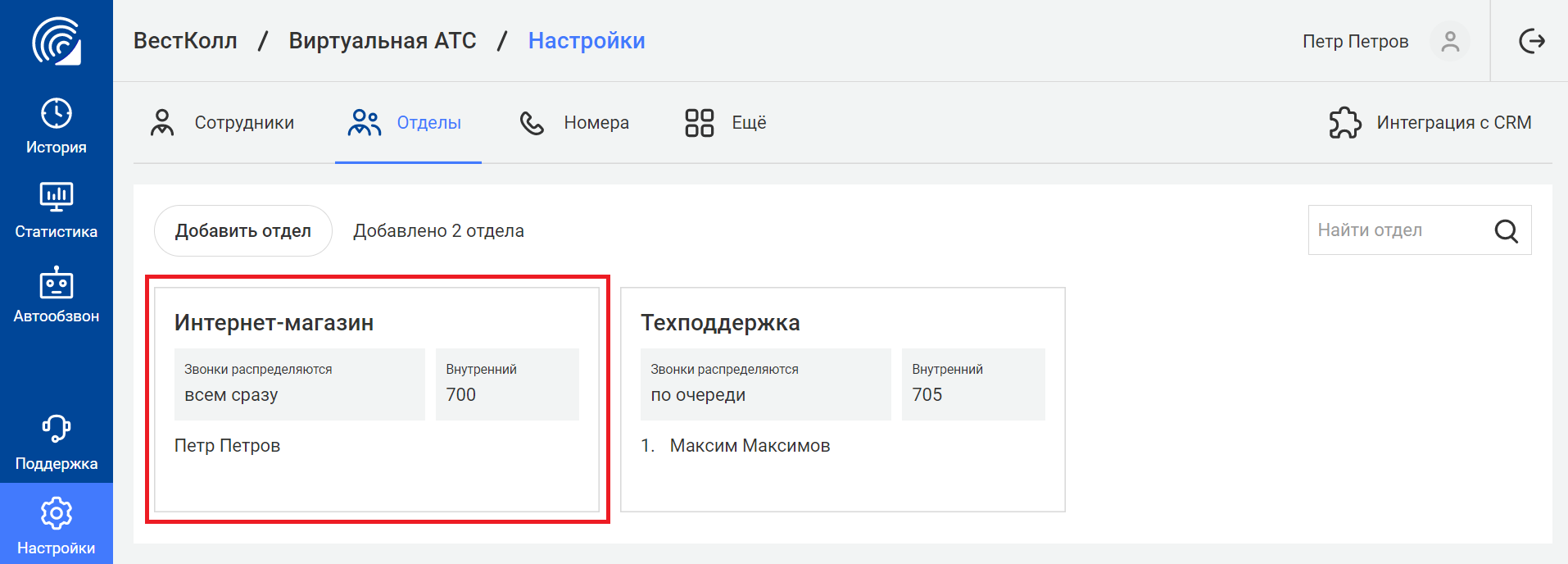Click the Настройки breadcrumb link
The width and height of the screenshot is (1568, 564).
tap(587, 41)
